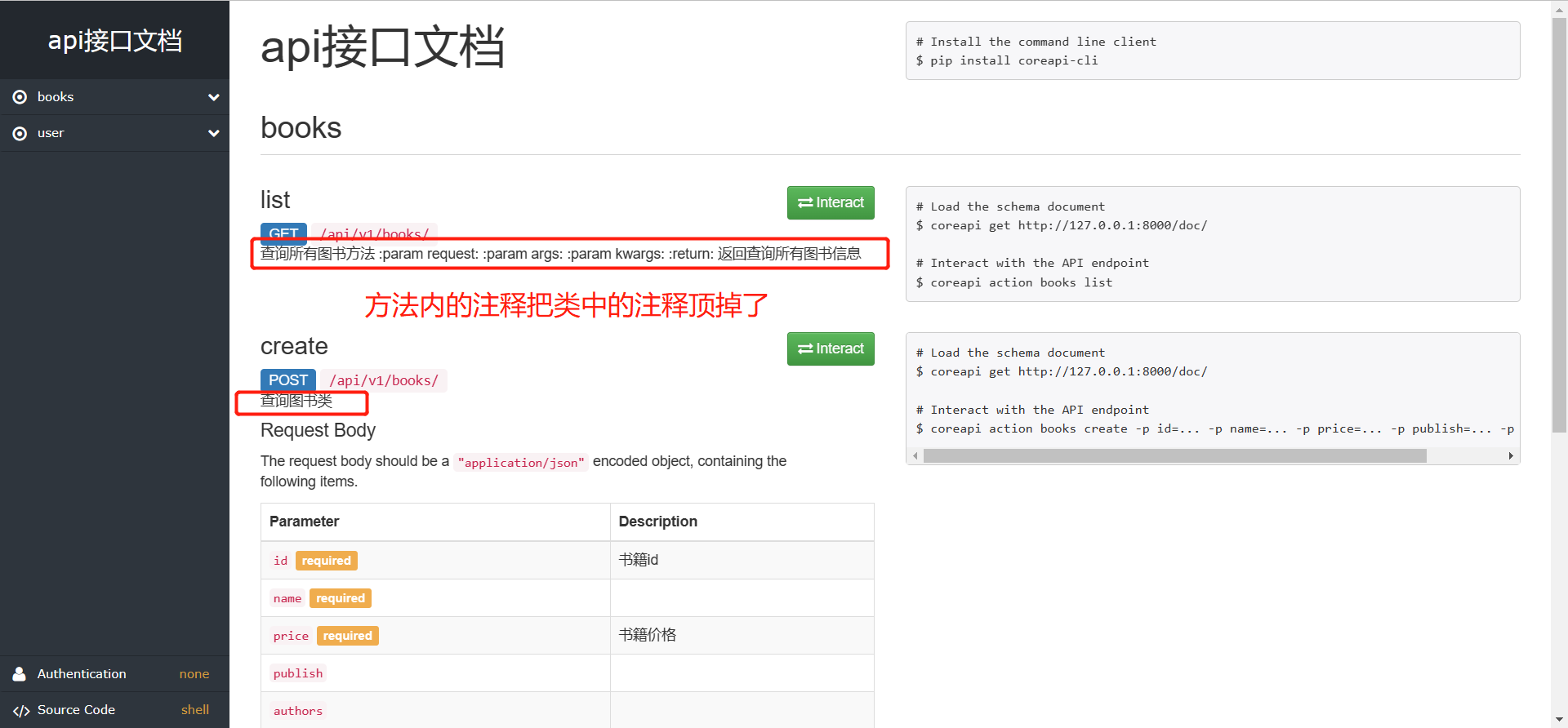Open the books menu item
The width and height of the screenshot is (1568, 728).
click(114, 97)
